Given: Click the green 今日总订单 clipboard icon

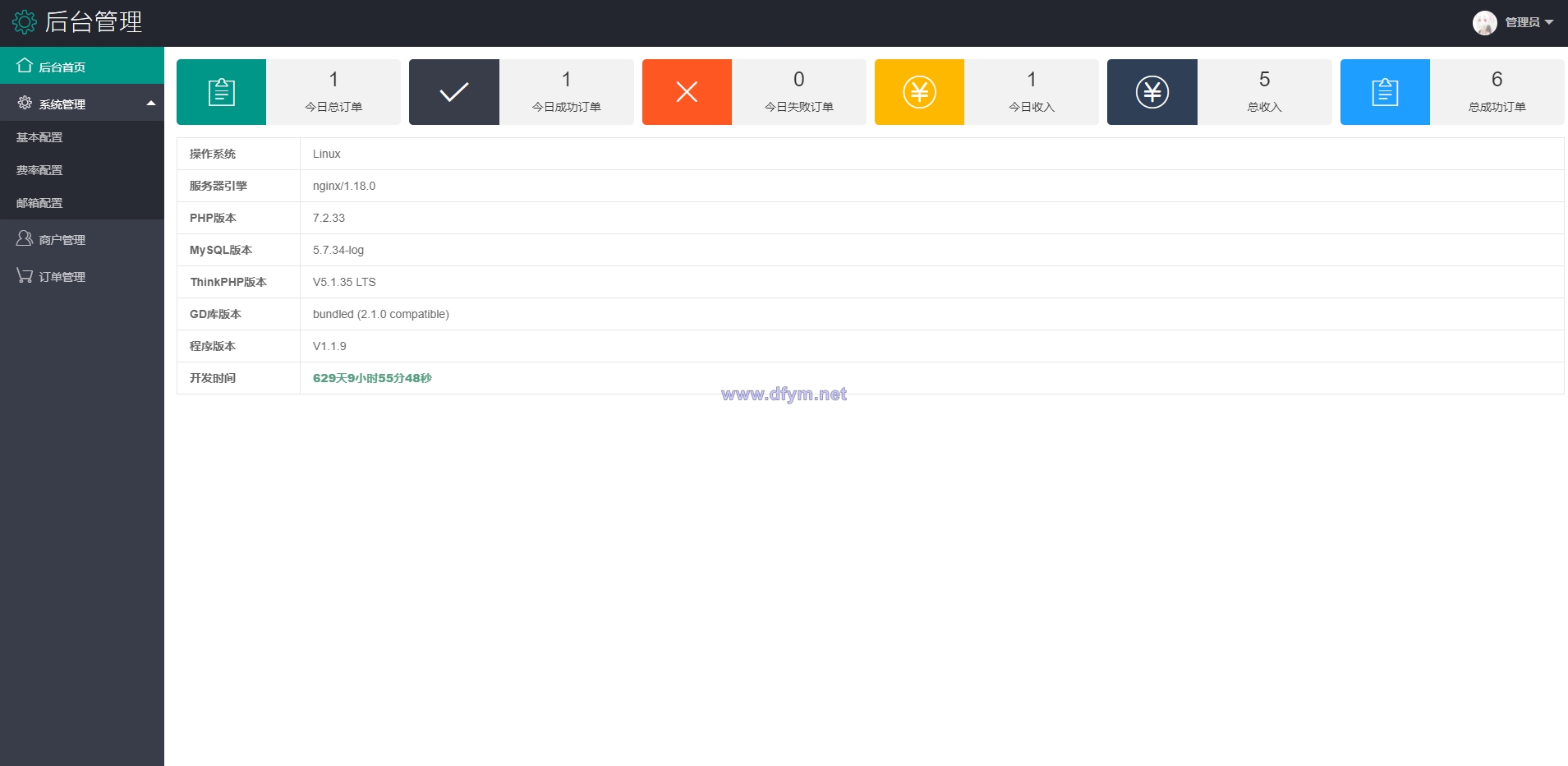Looking at the screenshot, I should [x=221, y=92].
